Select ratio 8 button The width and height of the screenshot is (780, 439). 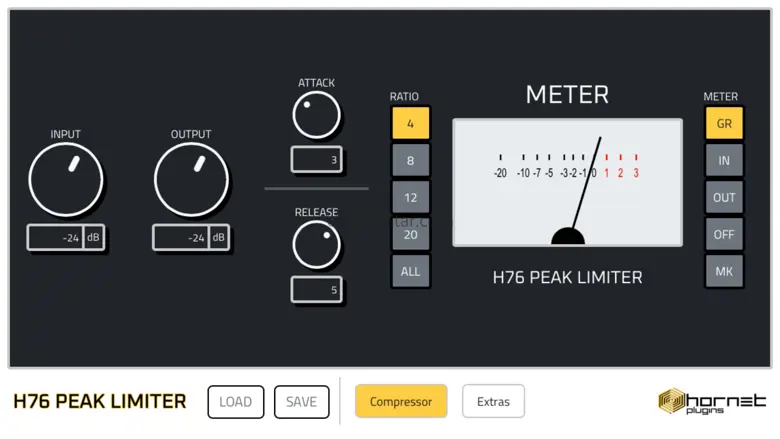pos(410,160)
